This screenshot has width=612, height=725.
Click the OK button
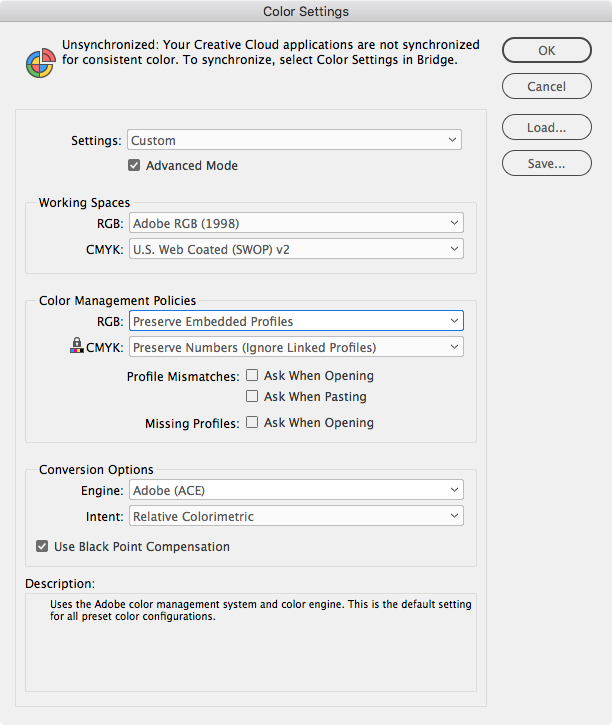pos(546,50)
